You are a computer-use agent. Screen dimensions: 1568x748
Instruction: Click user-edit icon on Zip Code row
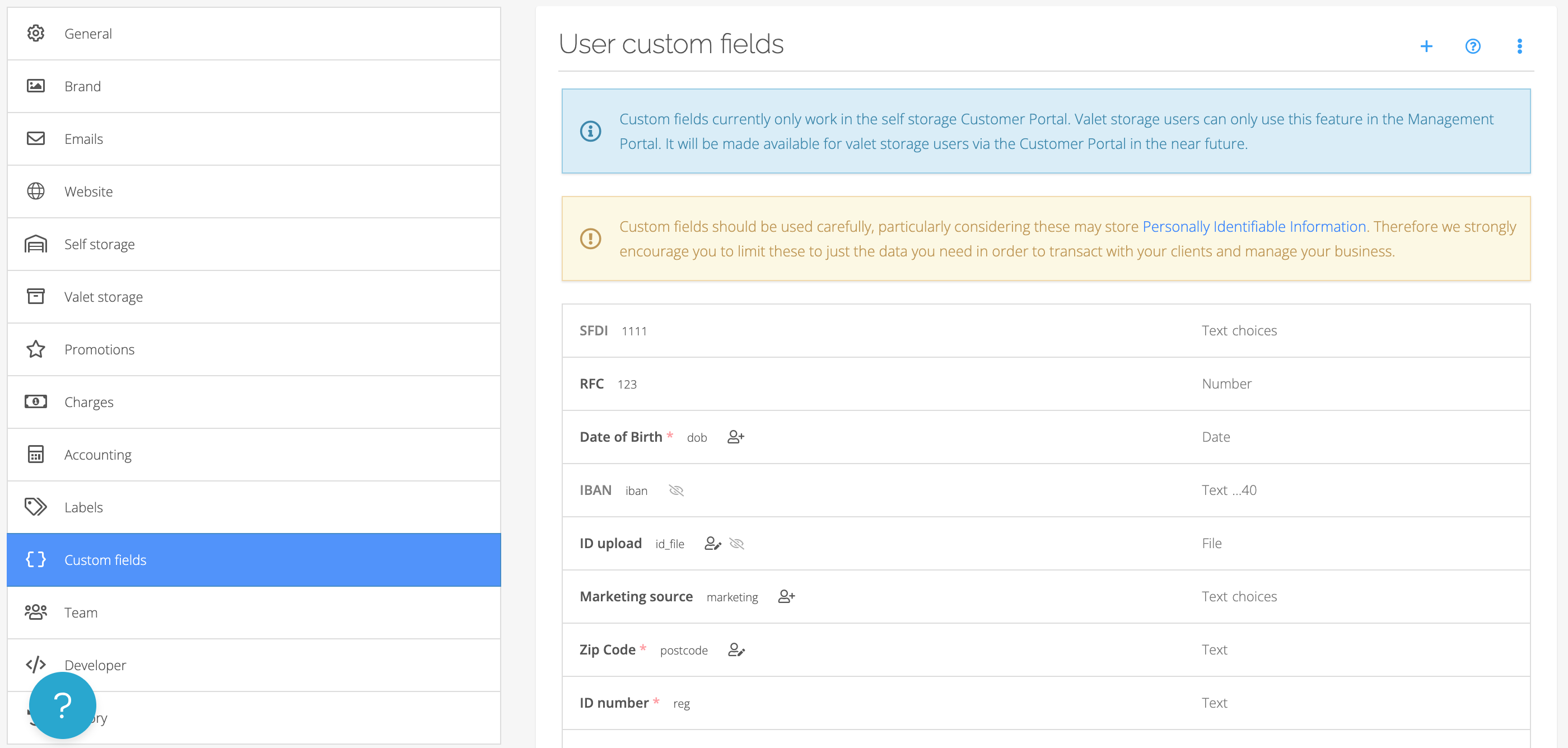point(736,650)
